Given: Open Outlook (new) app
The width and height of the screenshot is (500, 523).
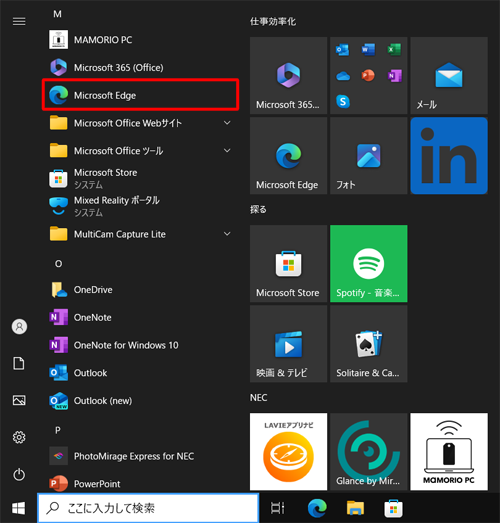Looking at the screenshot, I should point(140,400).
